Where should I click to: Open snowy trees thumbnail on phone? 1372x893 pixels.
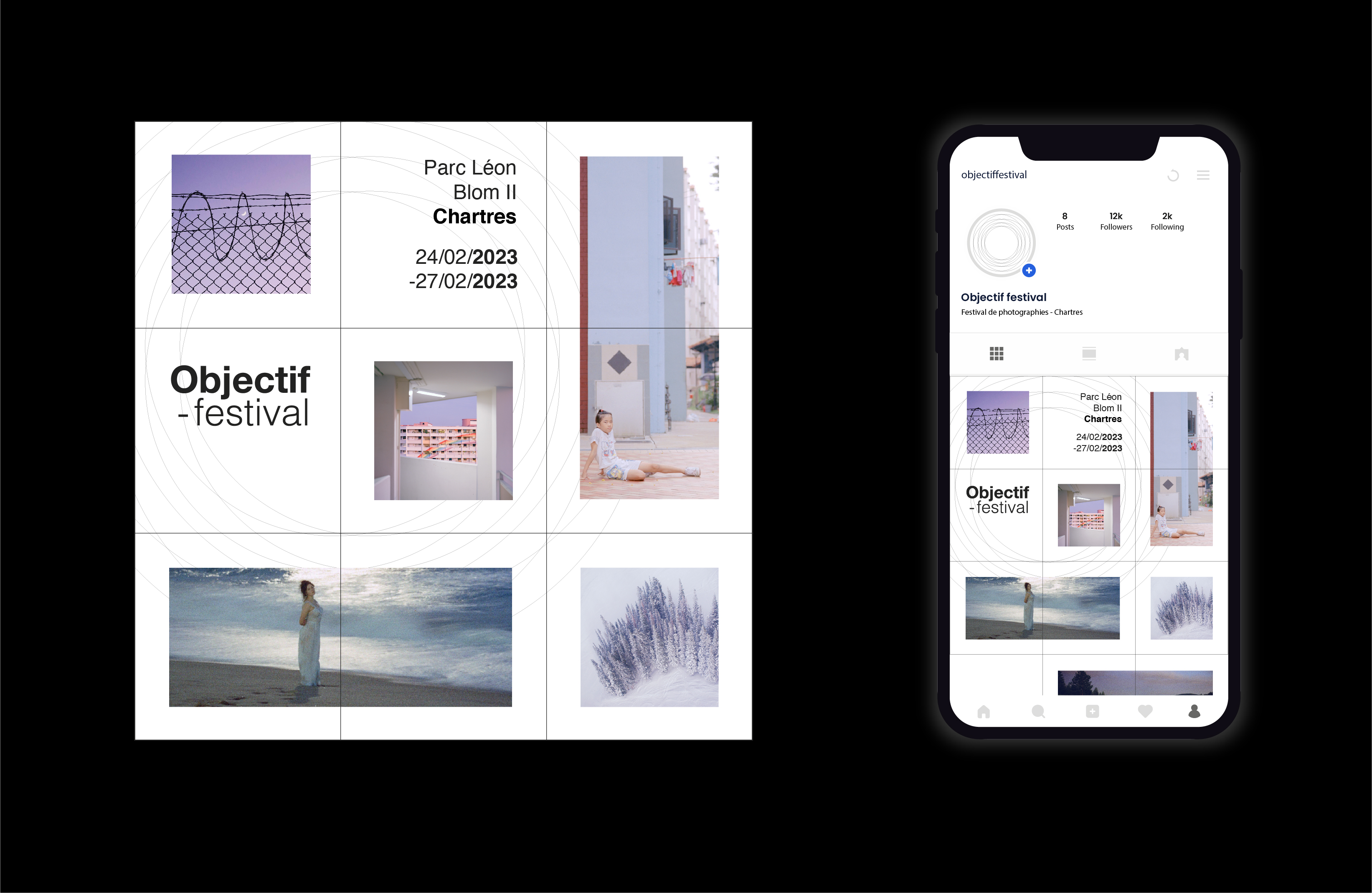tap(1181, 608)
